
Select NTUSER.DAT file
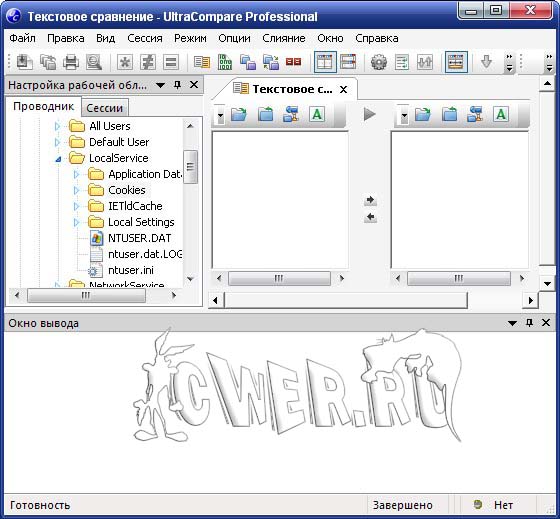[x=139, y=238]
